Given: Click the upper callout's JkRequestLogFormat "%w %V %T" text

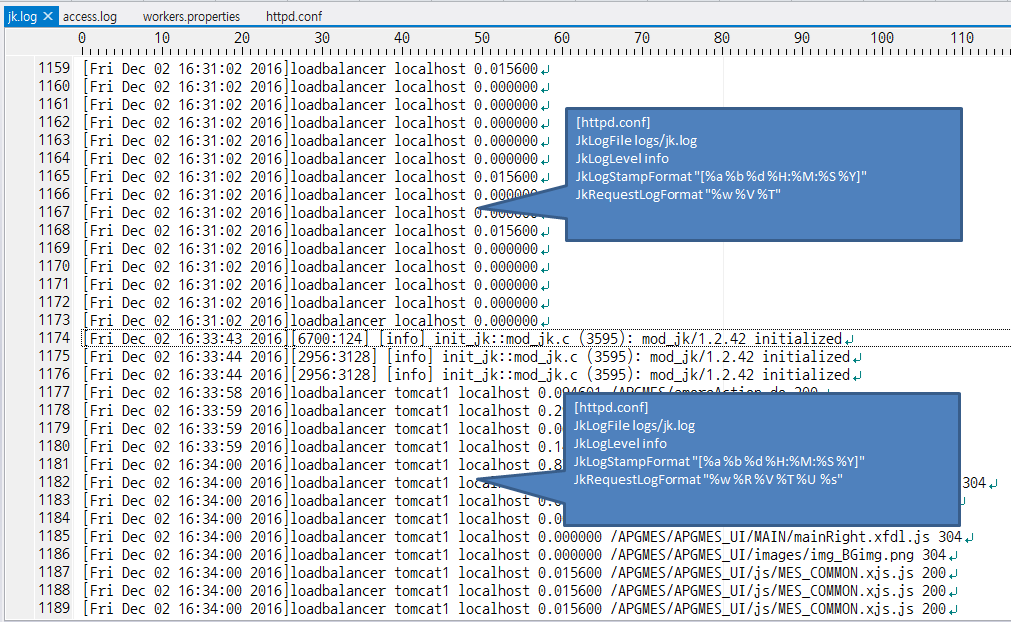Looking at the screenshot, I should (x=677, y=195).
